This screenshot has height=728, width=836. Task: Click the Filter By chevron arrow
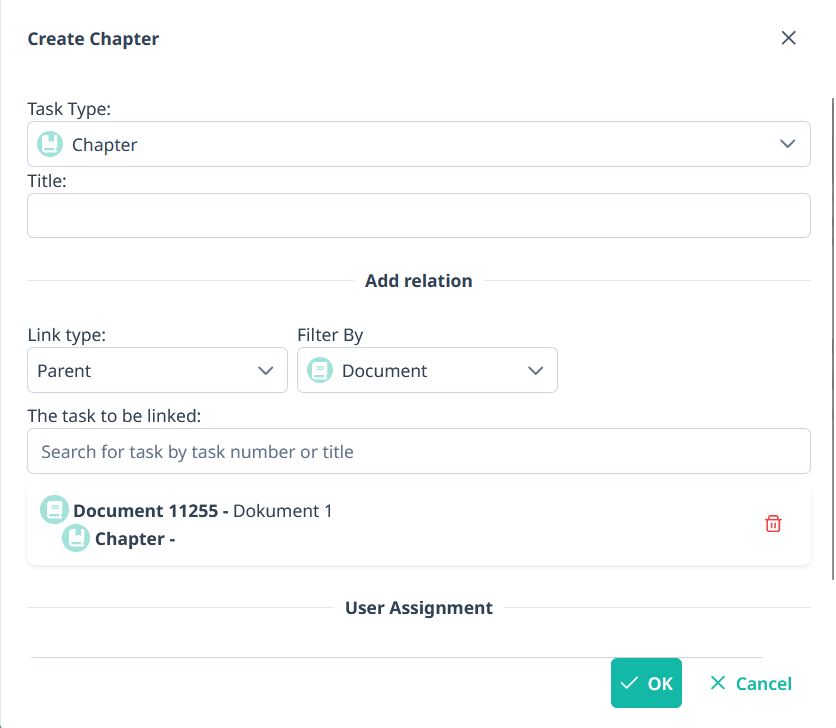tap(536, 371)
